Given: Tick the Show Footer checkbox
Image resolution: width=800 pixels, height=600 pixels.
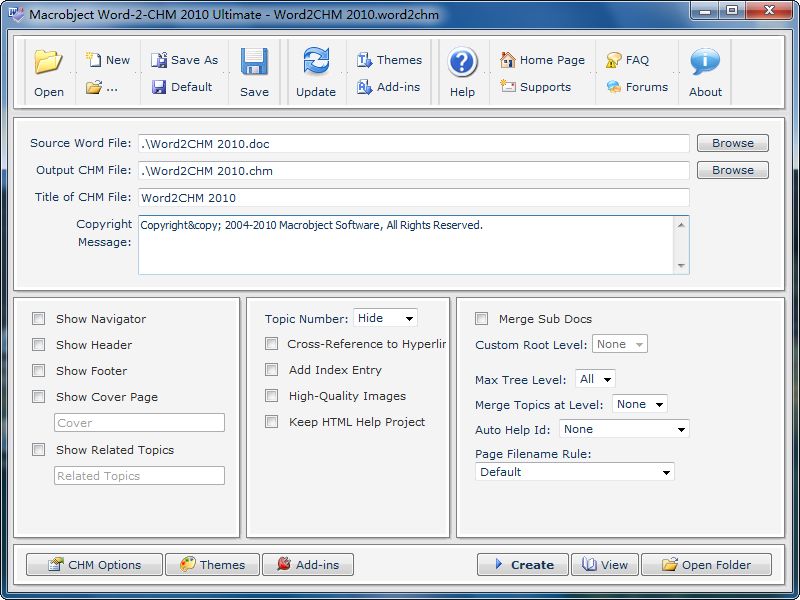Looking at the screenshot, I should pos(38,371).
